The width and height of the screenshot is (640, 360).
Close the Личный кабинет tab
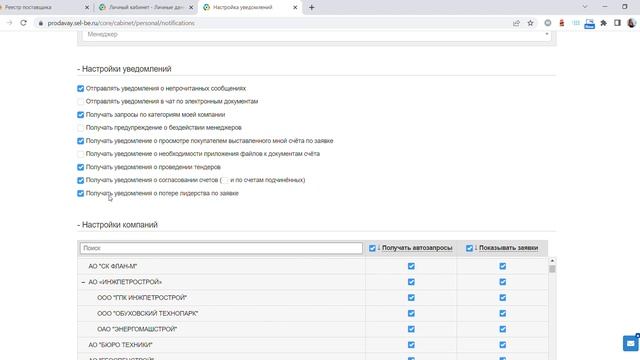191,7
